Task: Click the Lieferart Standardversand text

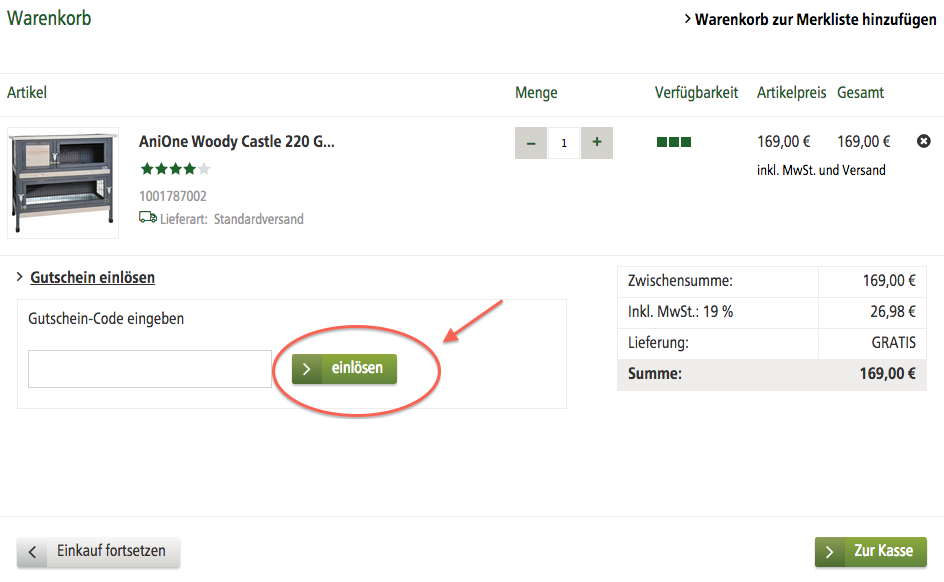Action: point(231,219)
